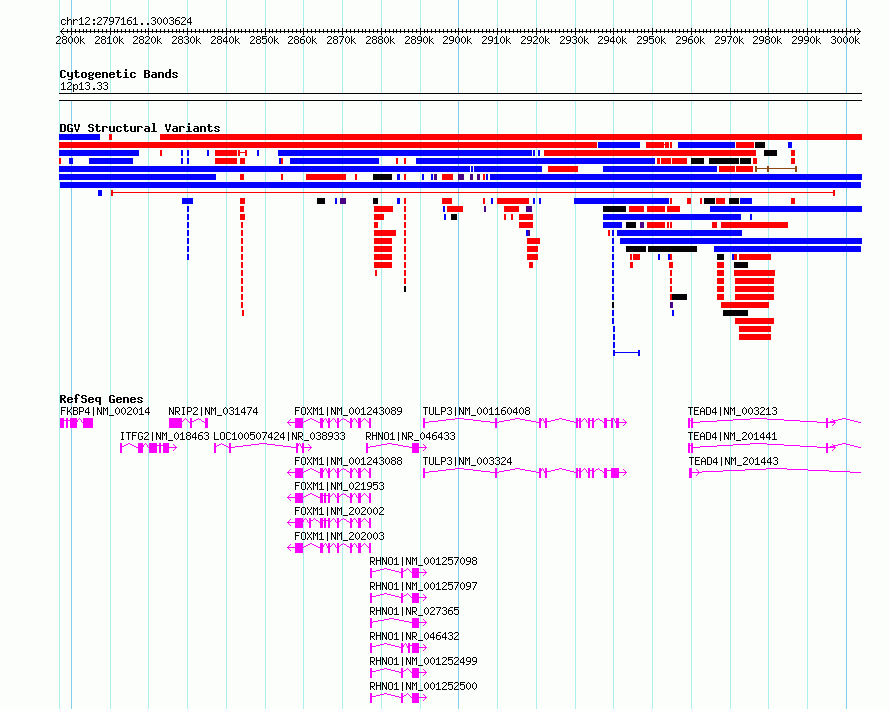890x709 pixels.
Task: Click the 2960k ruler position label
Action: 690,40
